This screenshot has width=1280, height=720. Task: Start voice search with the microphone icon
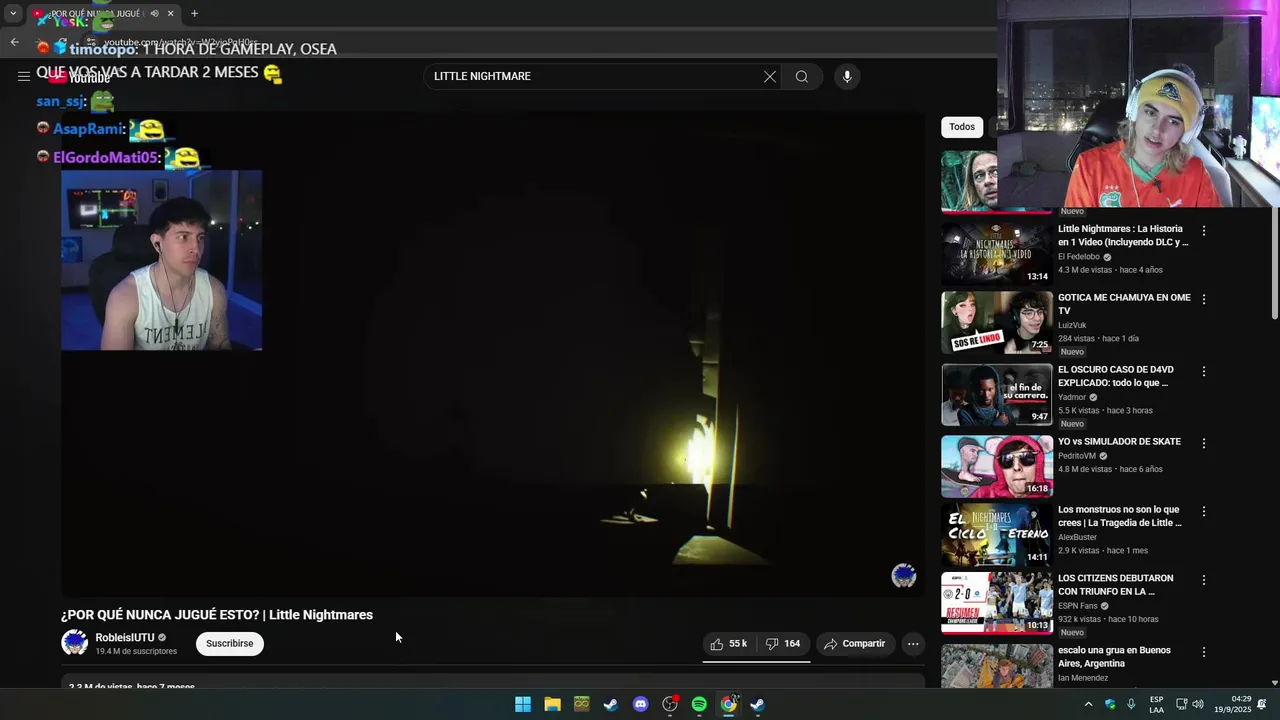tap(847, 77)
